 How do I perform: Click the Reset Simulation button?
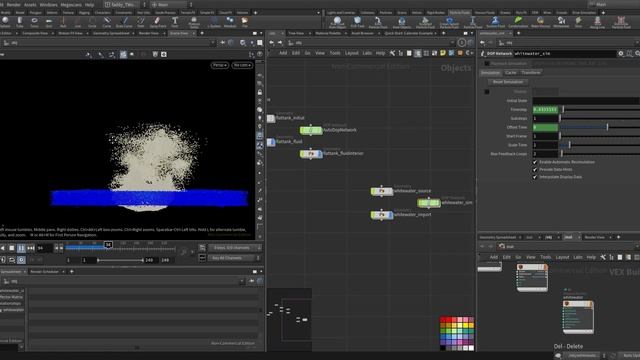(x=508, y=82)
